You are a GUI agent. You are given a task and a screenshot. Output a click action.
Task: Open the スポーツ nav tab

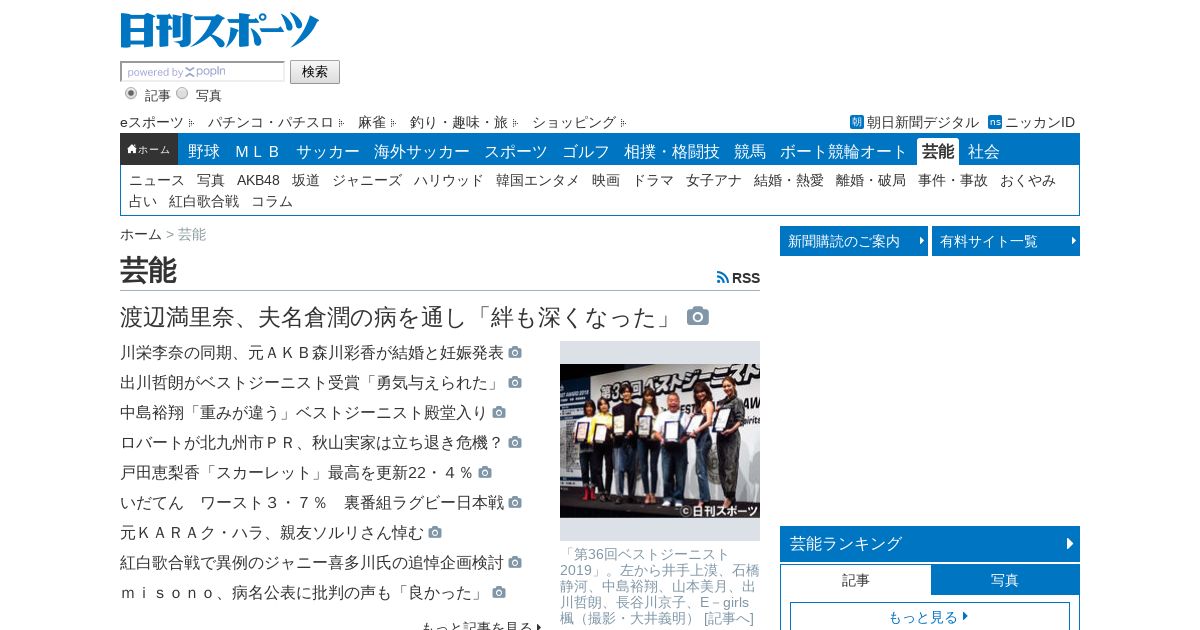516,152
